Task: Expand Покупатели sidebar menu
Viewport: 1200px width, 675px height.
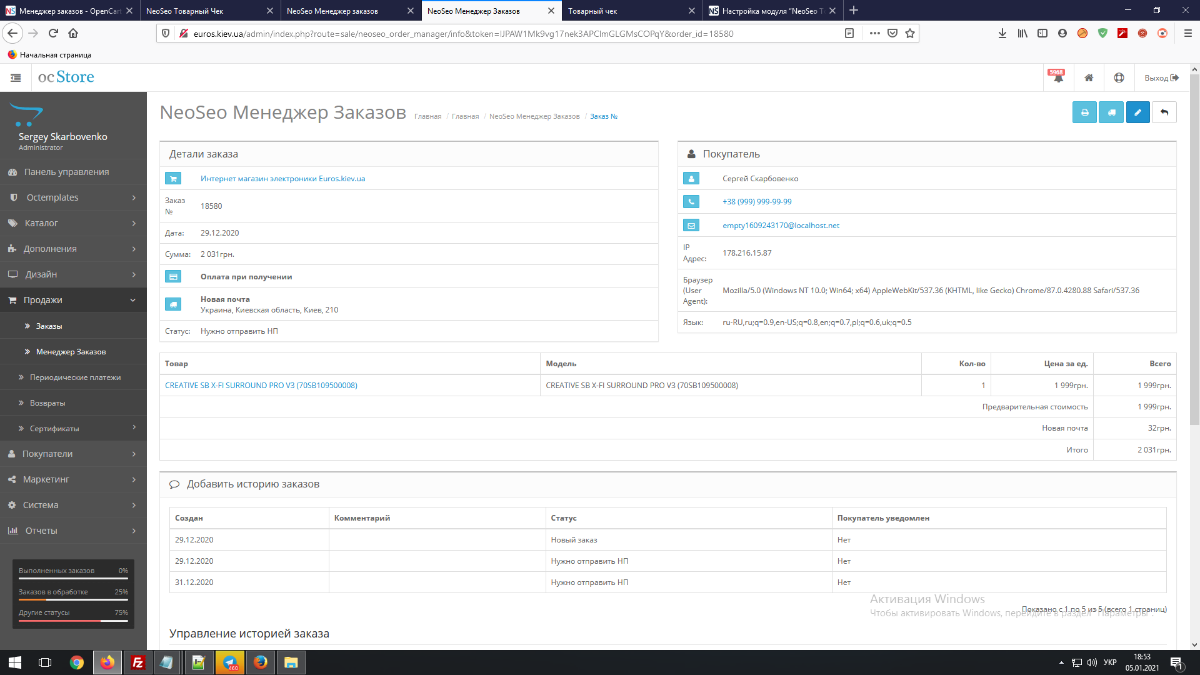Action: [x=73, y=454]
